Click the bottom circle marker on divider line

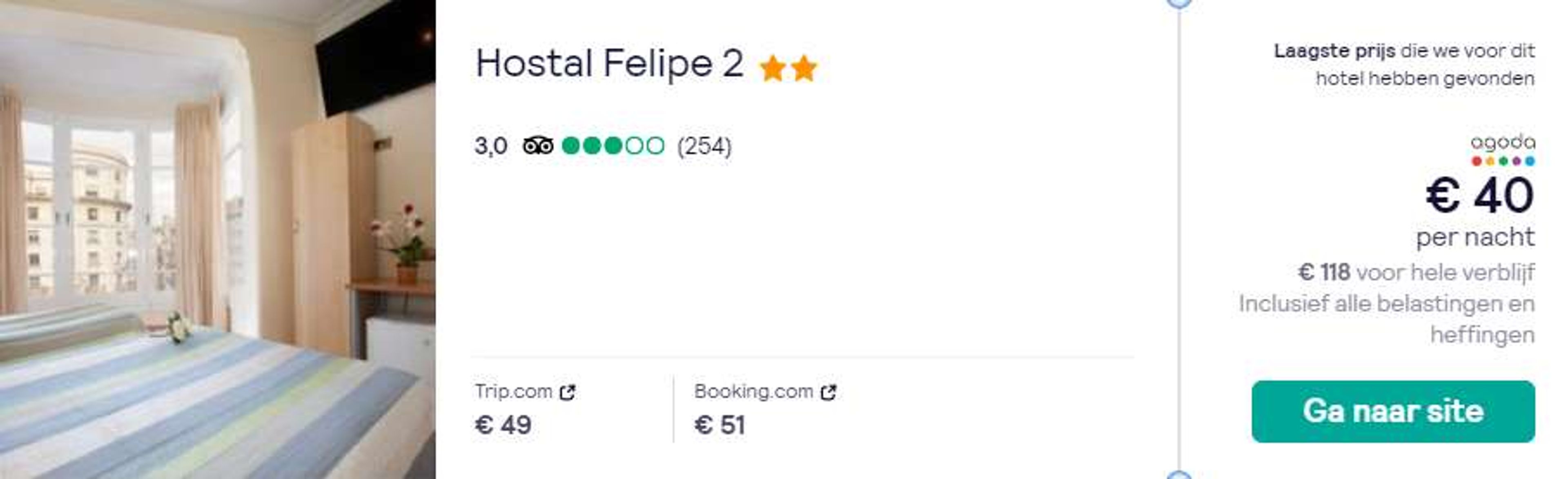click(1179, 475)
